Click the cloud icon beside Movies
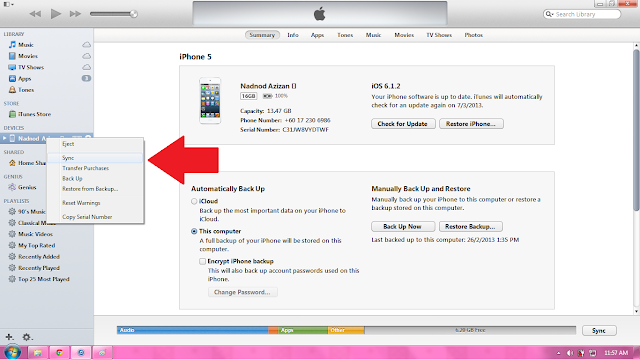640x360 pixels. coord(87,56)
